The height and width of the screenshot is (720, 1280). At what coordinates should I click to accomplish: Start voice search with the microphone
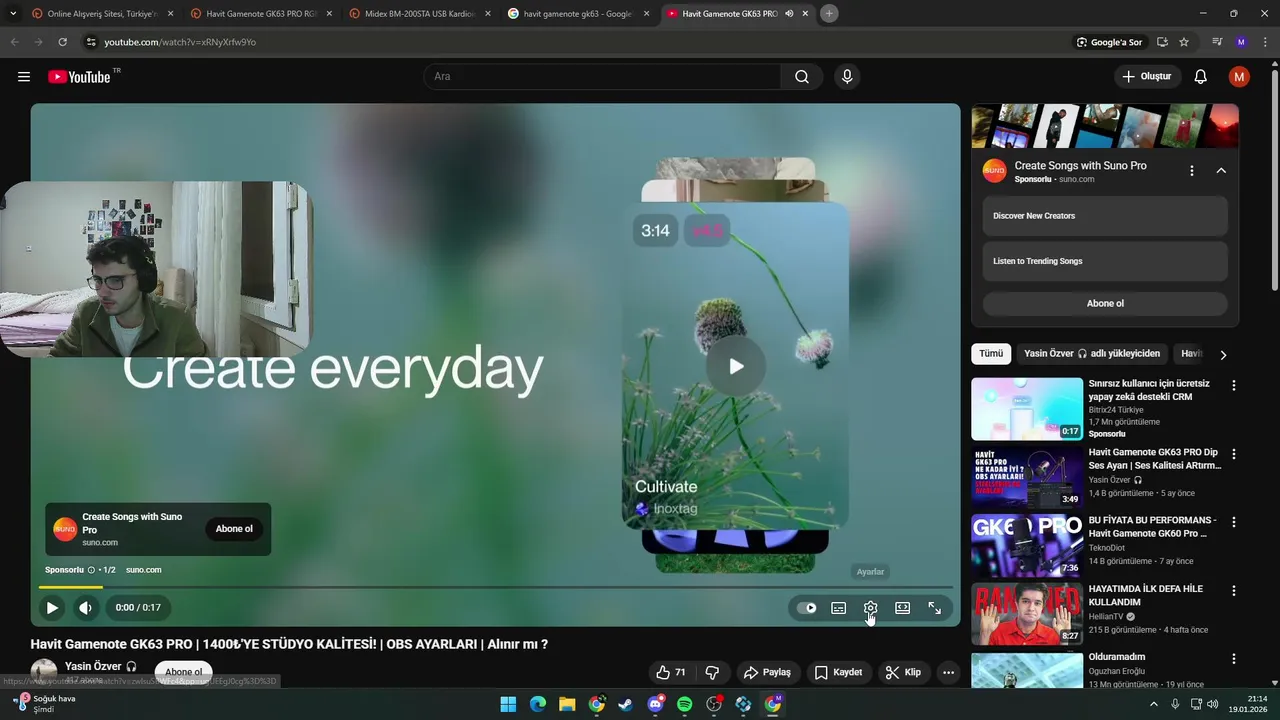tap(847, 77)
